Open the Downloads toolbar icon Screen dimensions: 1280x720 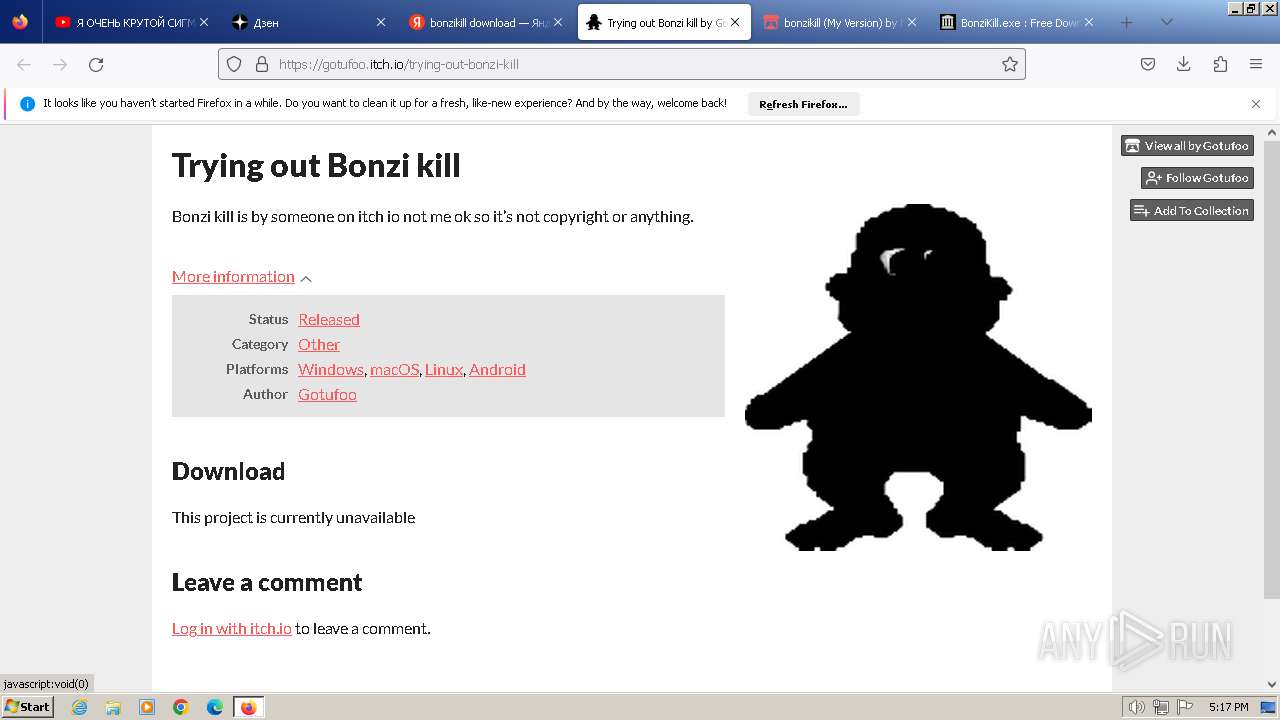pyautogui.click(x=1184, y=64)
